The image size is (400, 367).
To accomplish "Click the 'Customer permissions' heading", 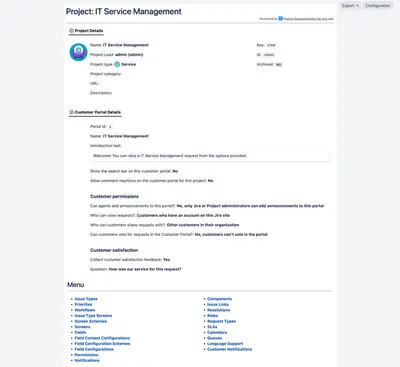I will coord(114,197).
